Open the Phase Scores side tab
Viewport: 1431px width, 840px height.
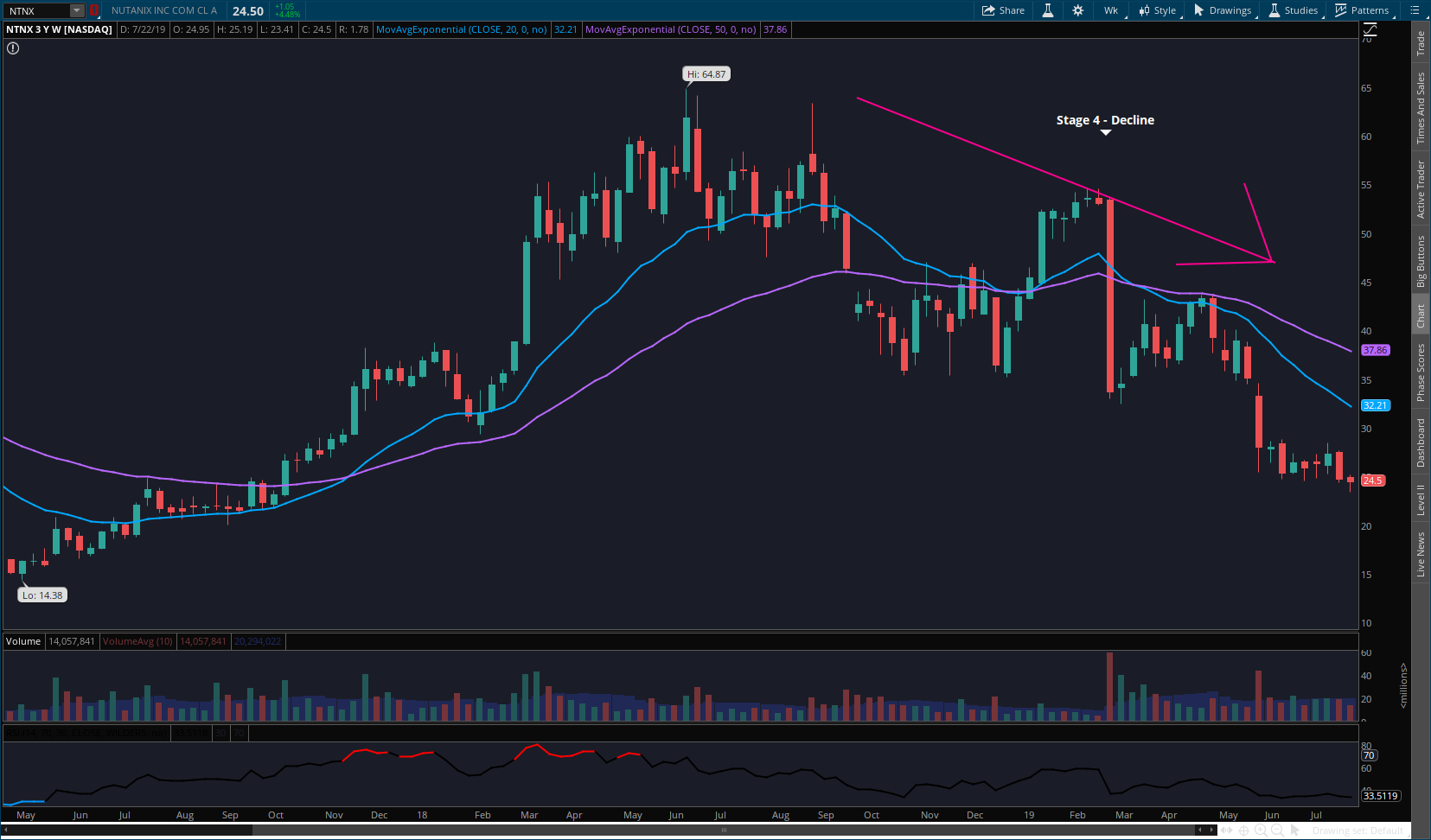[1421, 372]
